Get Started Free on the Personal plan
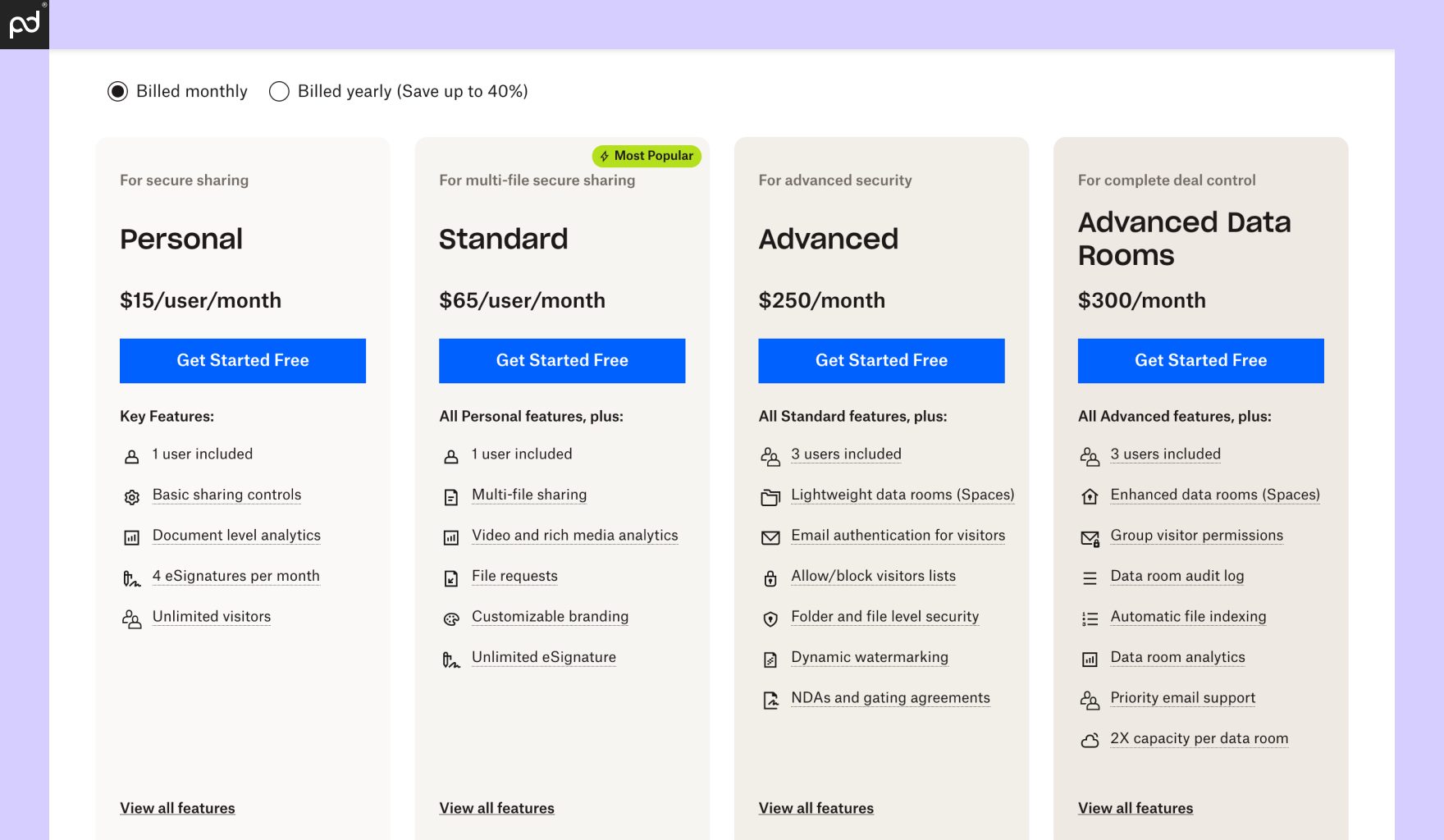 [x=242, y=360]
